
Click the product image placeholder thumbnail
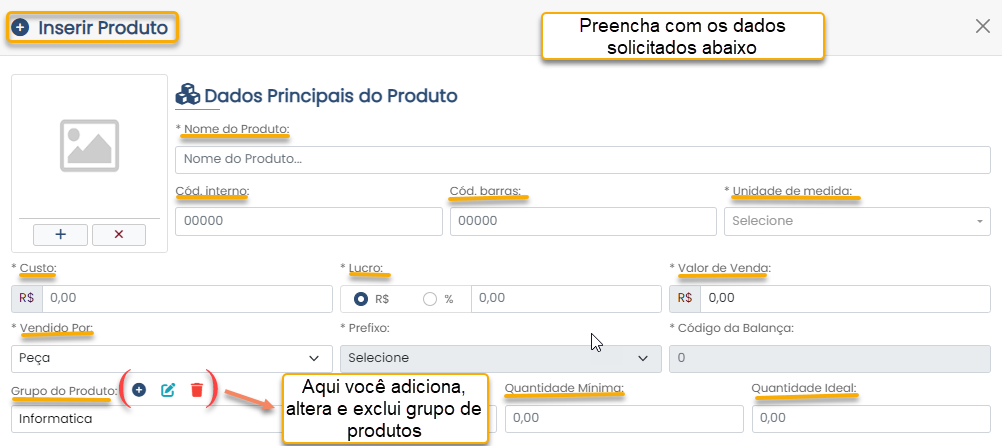coord(89,146)
